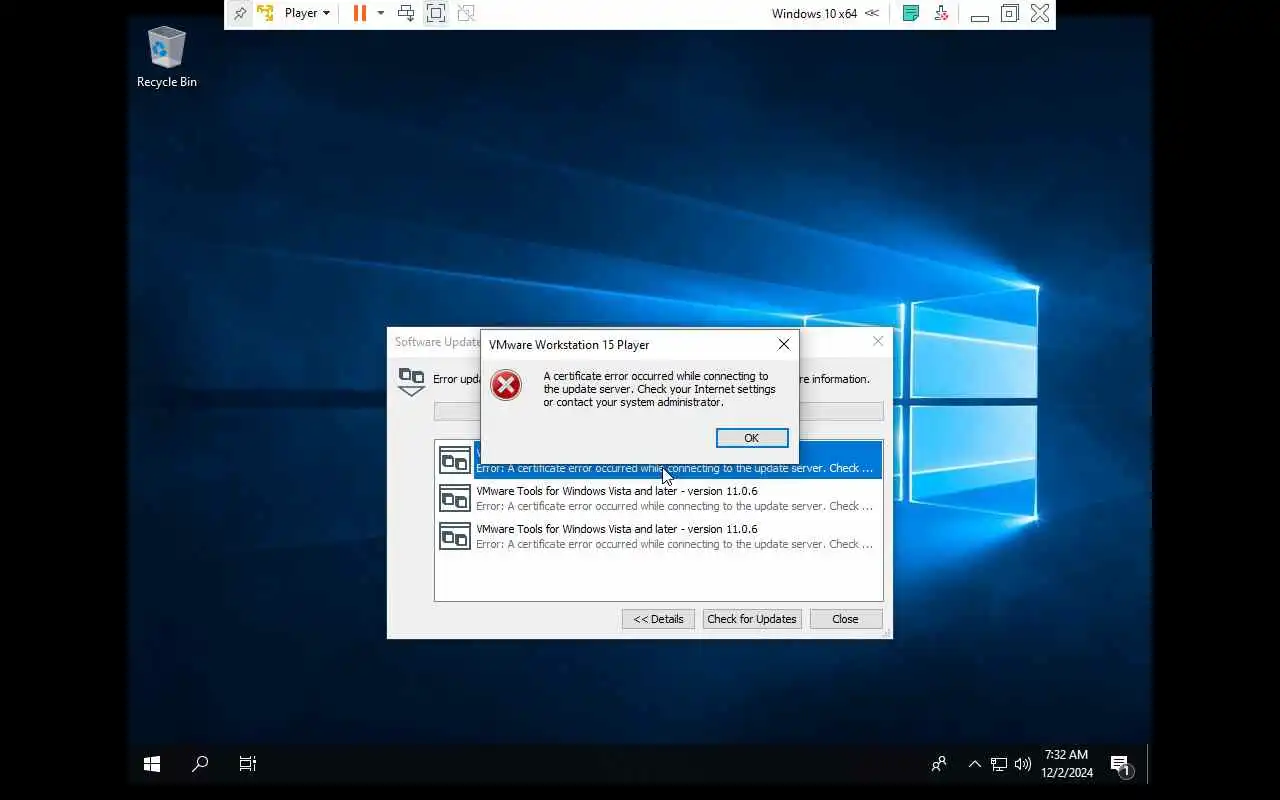Image resolution: width=1280 pixels, height=800 pixels.
Task: Click the Software Updates window title
Action: (437, 341)
